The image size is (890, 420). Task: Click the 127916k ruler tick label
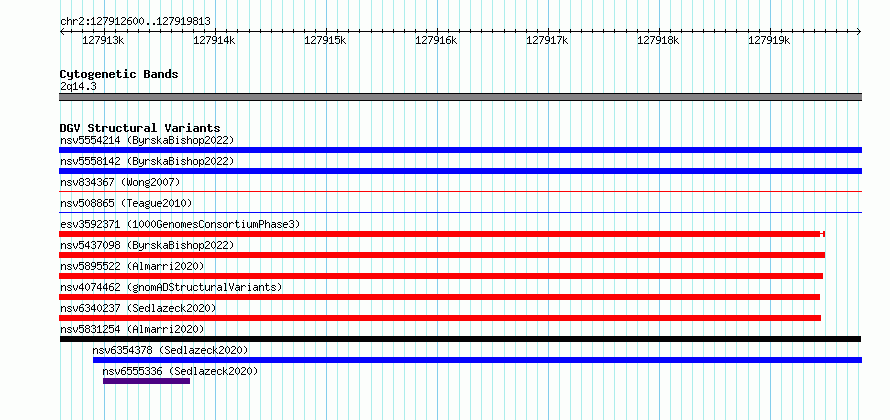coord(436,40)
